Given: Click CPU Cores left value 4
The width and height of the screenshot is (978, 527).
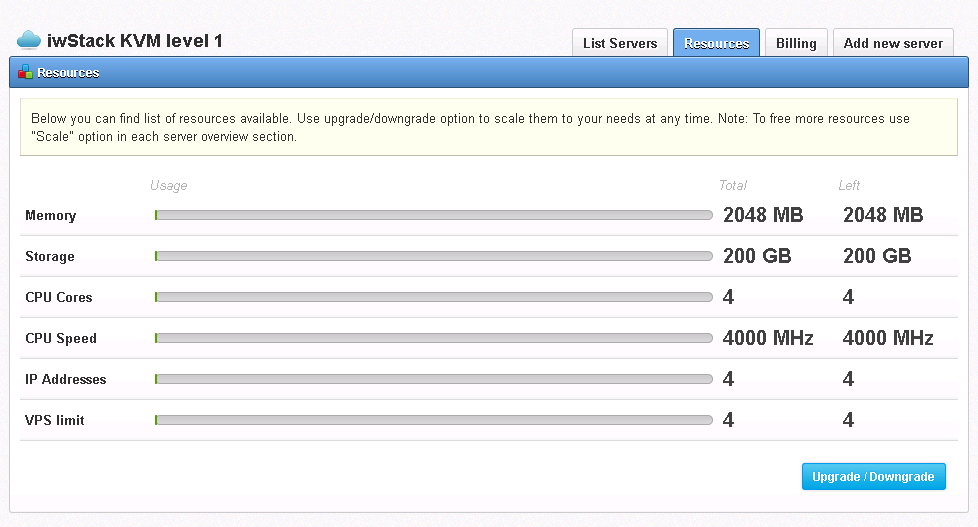Looking at the screenshot, I should tap(848, 297).
